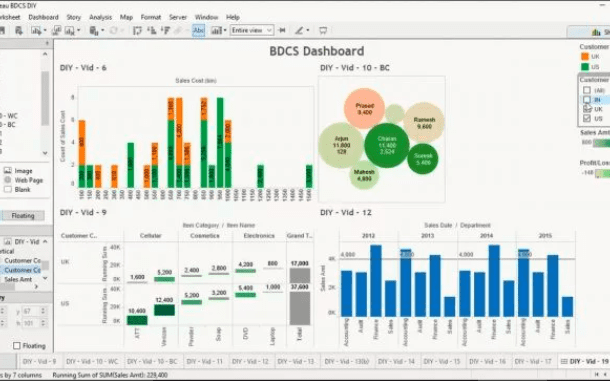Open the Analysis menu
This screenshot has height=381, width=610.
coord(100,17)
